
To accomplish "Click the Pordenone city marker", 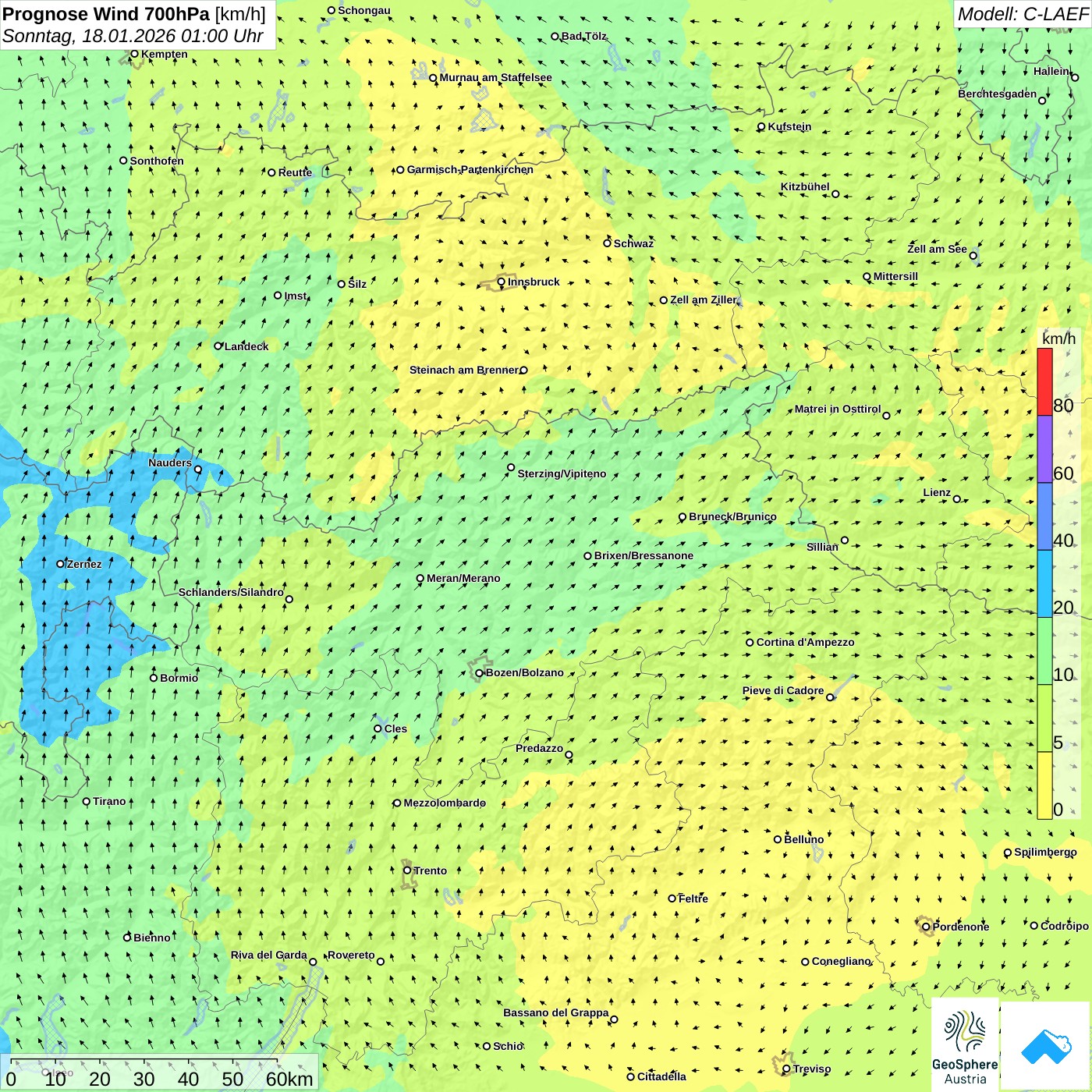I will point(927,927).
